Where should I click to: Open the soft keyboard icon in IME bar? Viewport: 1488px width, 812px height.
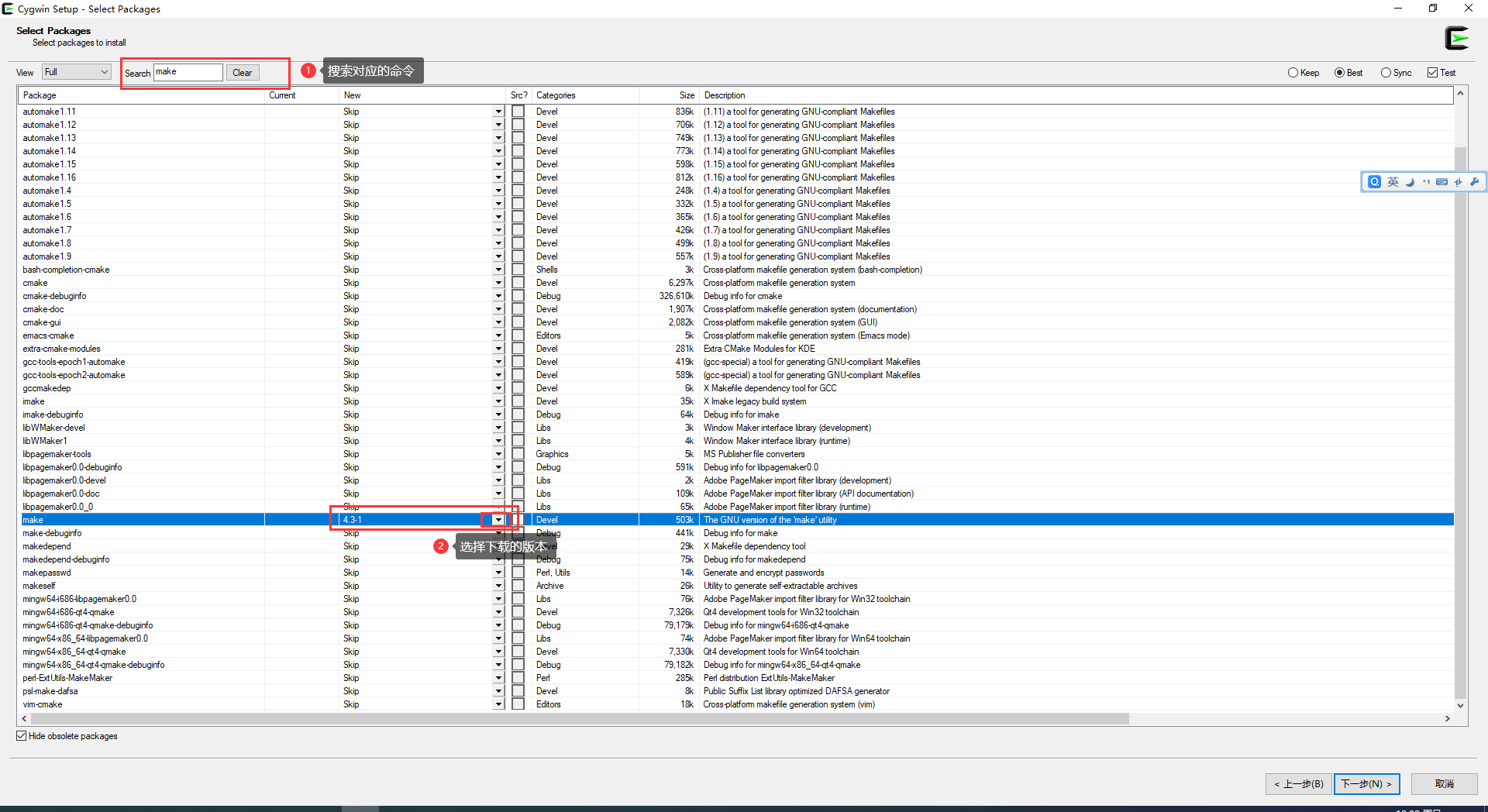(x=1441, y=182)
